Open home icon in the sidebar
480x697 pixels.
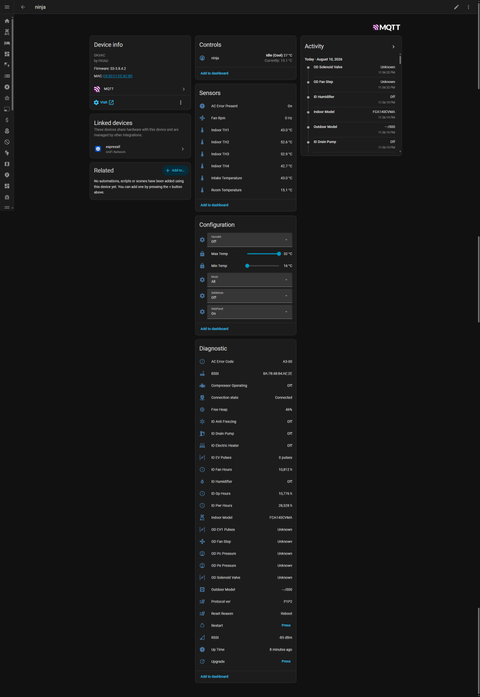coord(7,21)
